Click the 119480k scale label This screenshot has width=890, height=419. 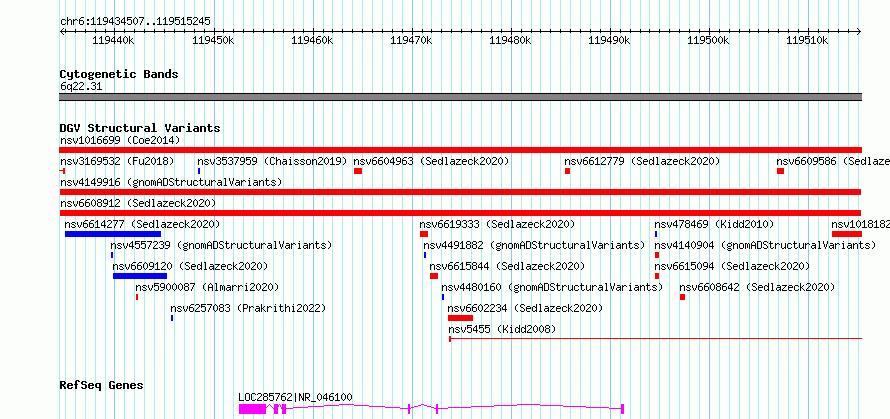510,40
